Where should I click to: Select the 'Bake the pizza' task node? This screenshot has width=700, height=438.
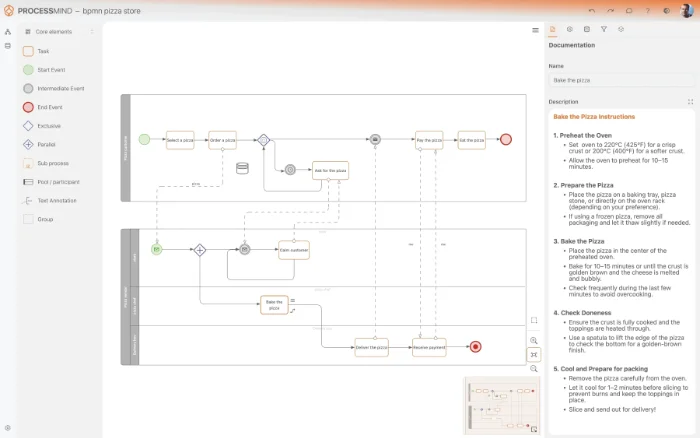273,302
